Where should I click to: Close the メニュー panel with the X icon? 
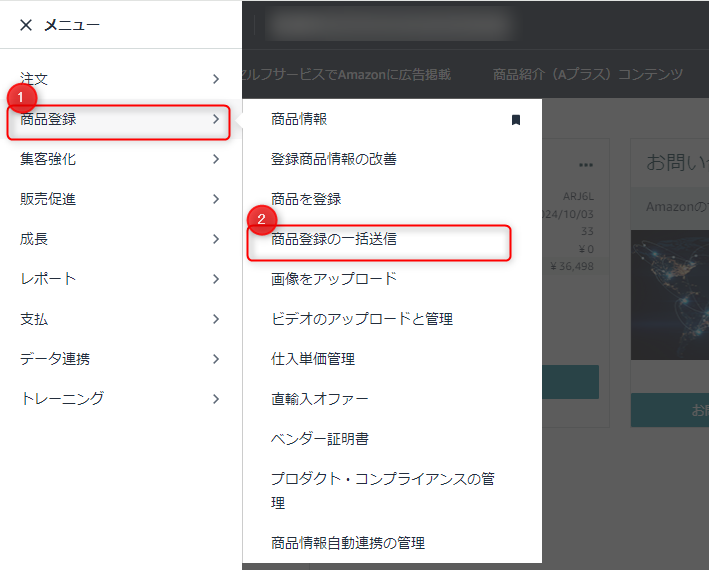[26, 25]
